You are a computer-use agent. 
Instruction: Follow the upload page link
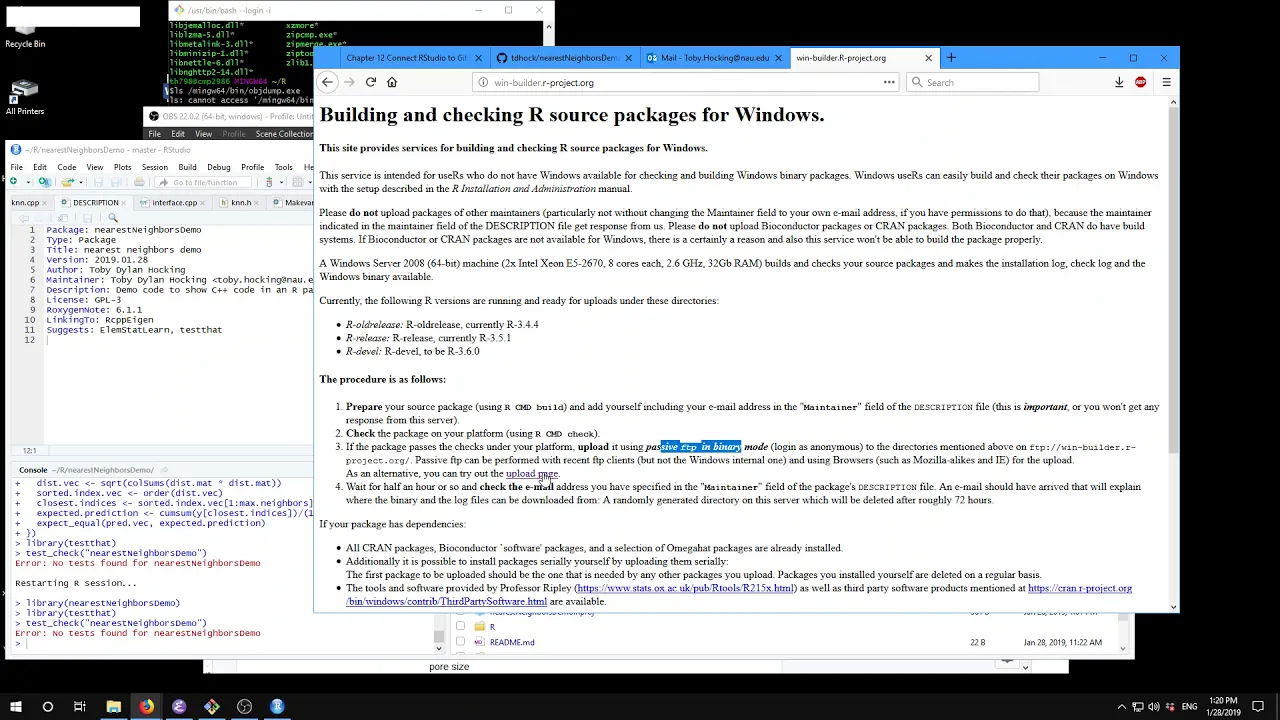coord(532,474)
